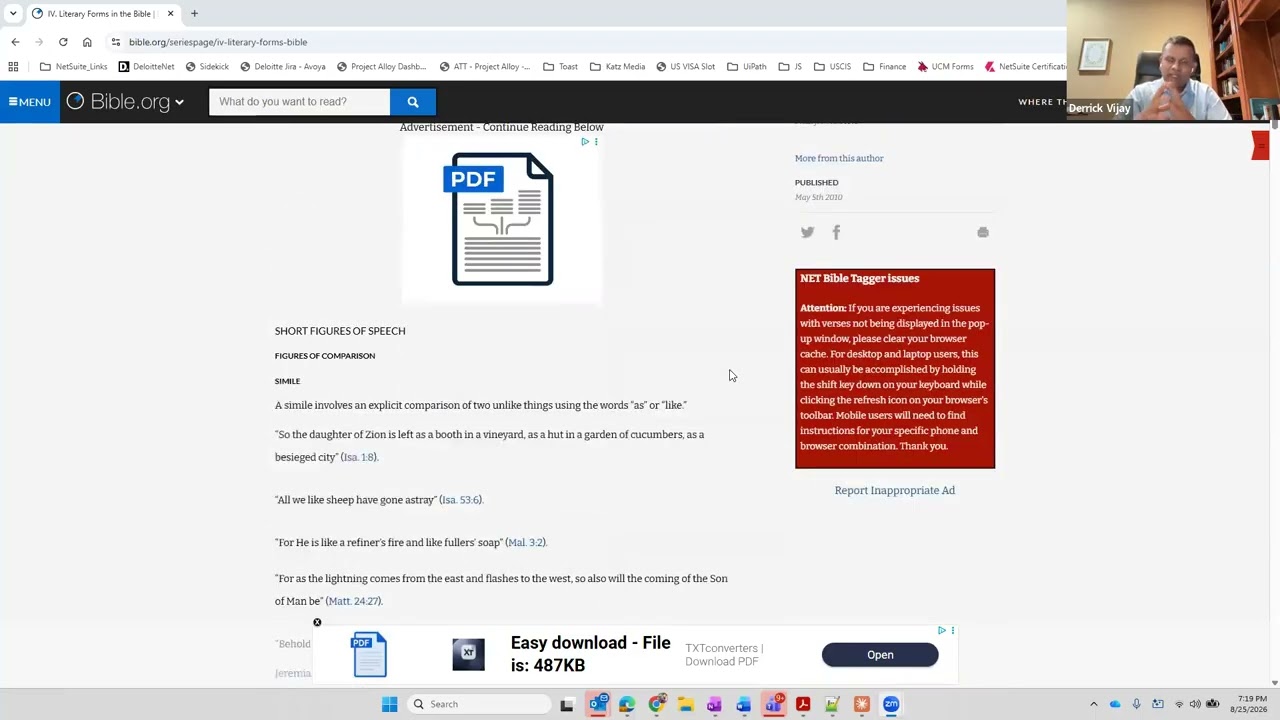Select the 'IV. Literary Forms in the Bible' tab
The image size is (1280, 720).
coord(103,14)
